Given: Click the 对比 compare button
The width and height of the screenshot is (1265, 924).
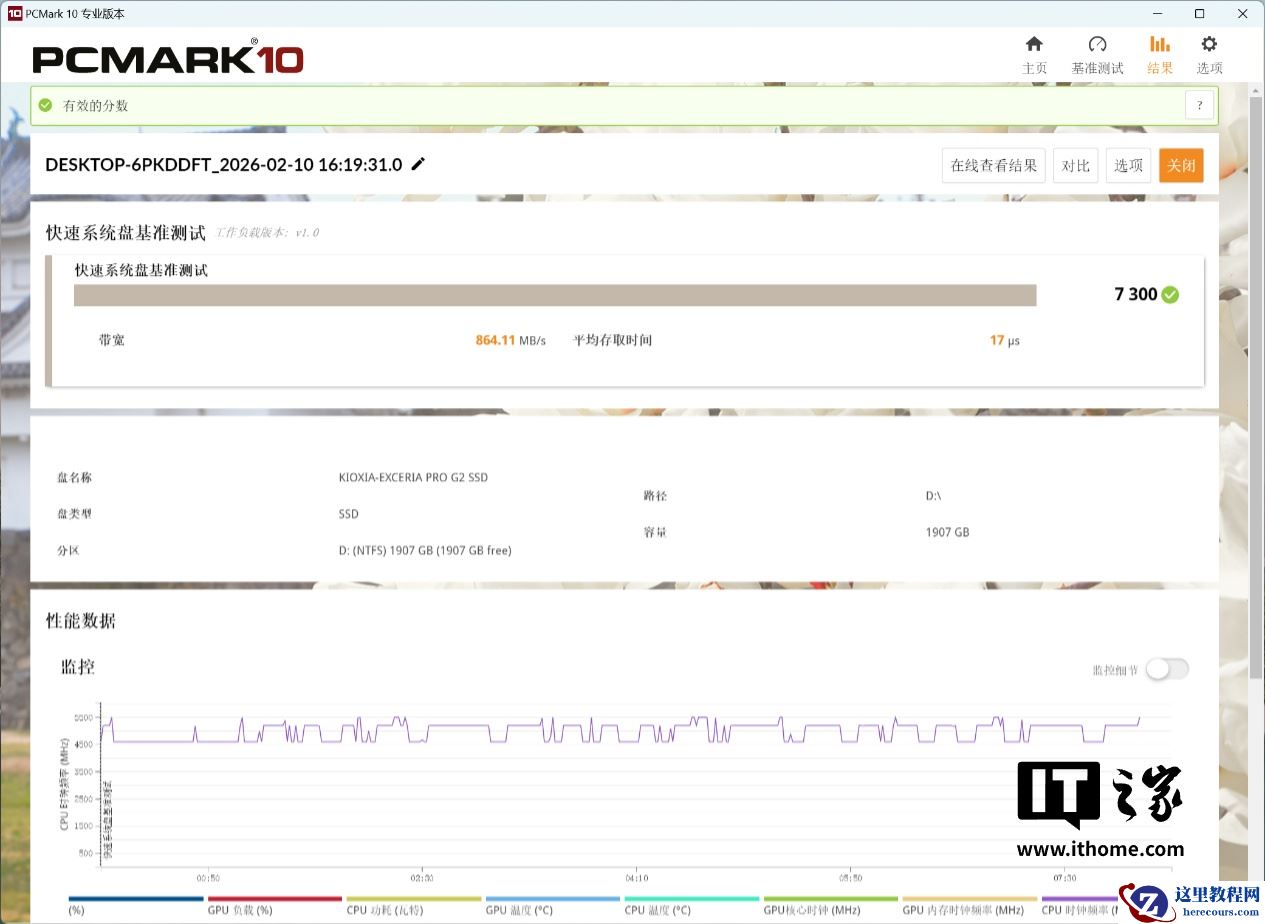Looking at the screenshot, I should coord(1075,166).
